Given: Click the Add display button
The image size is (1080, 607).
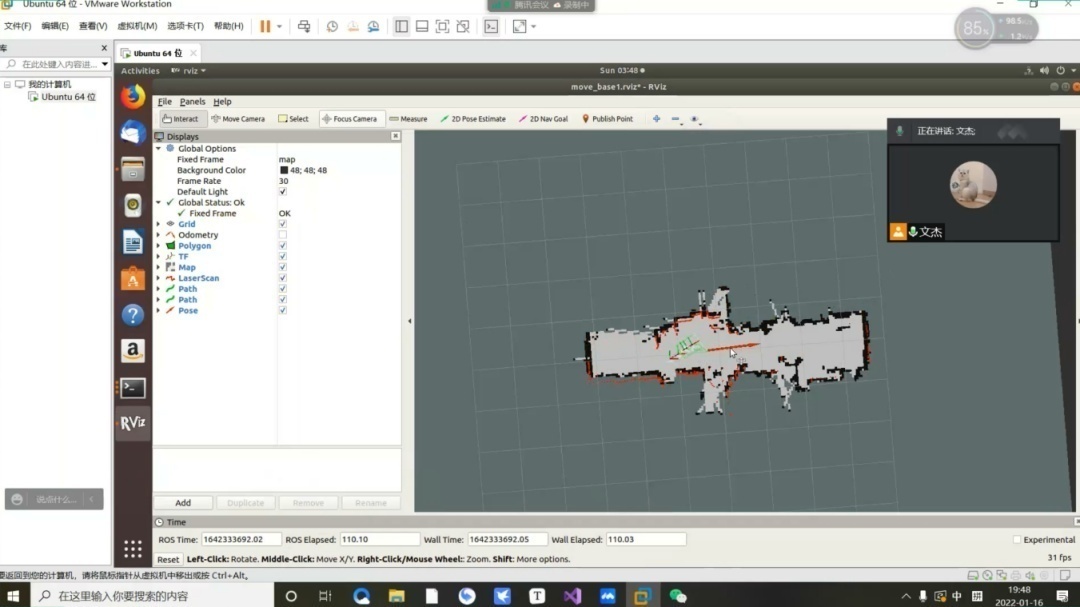Looking at the screenshot, I should click(x=183, y=503).
